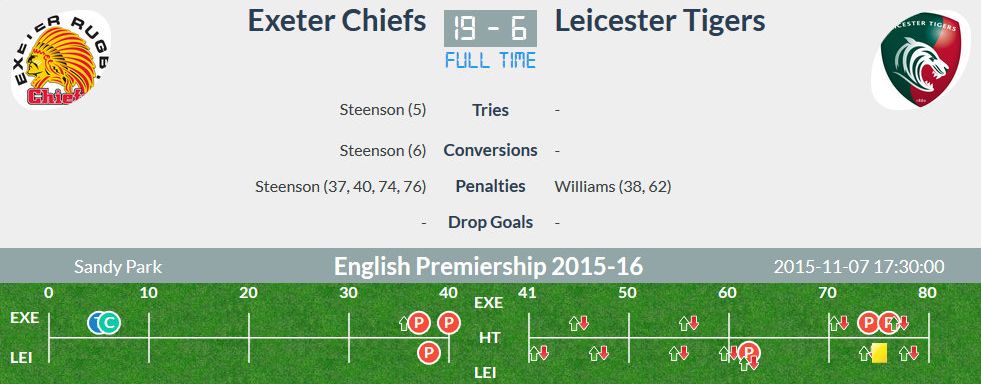981x384 pixels.
Task: Click Leicester's first-half penalty marker at 38 minutes
Action: click(429, 353)
